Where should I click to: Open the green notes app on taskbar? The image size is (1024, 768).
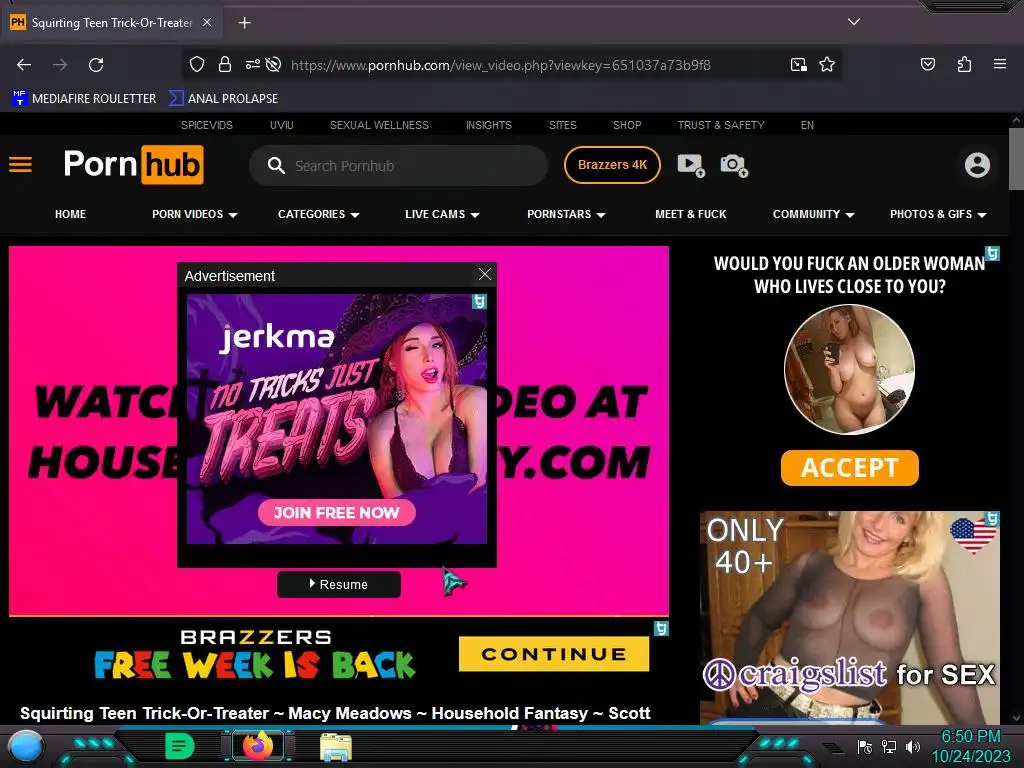[x=179, y=746]
